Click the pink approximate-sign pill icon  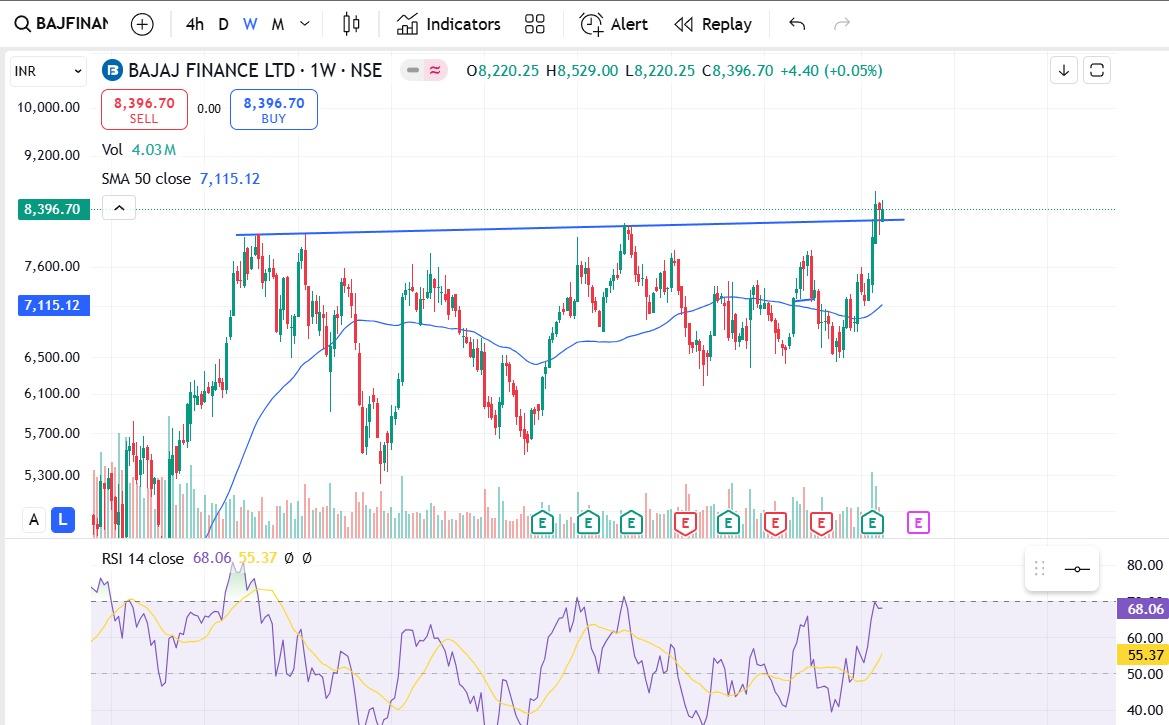click(x=435, y=71)
